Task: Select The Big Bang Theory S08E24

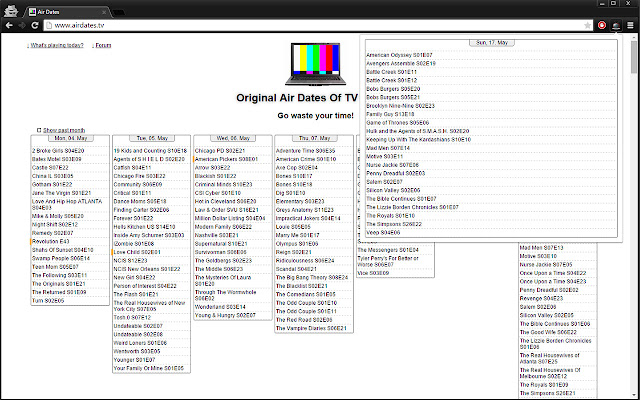Action: (x=312, y=278)
